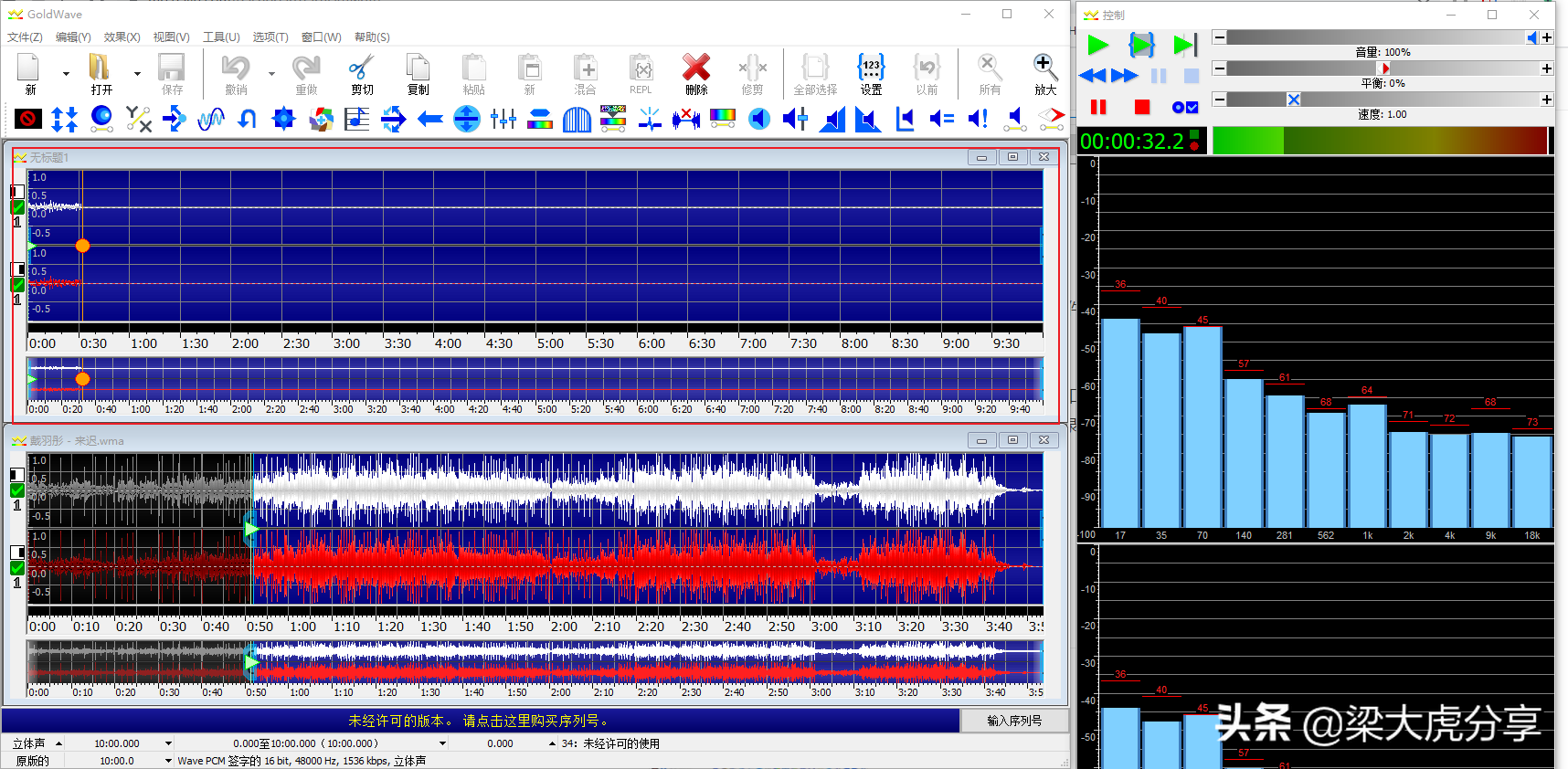The width and height of the screenshot is (1568, 769).
Task: Click the fade-in blue ramp icon
Action: tap(832, 119)
